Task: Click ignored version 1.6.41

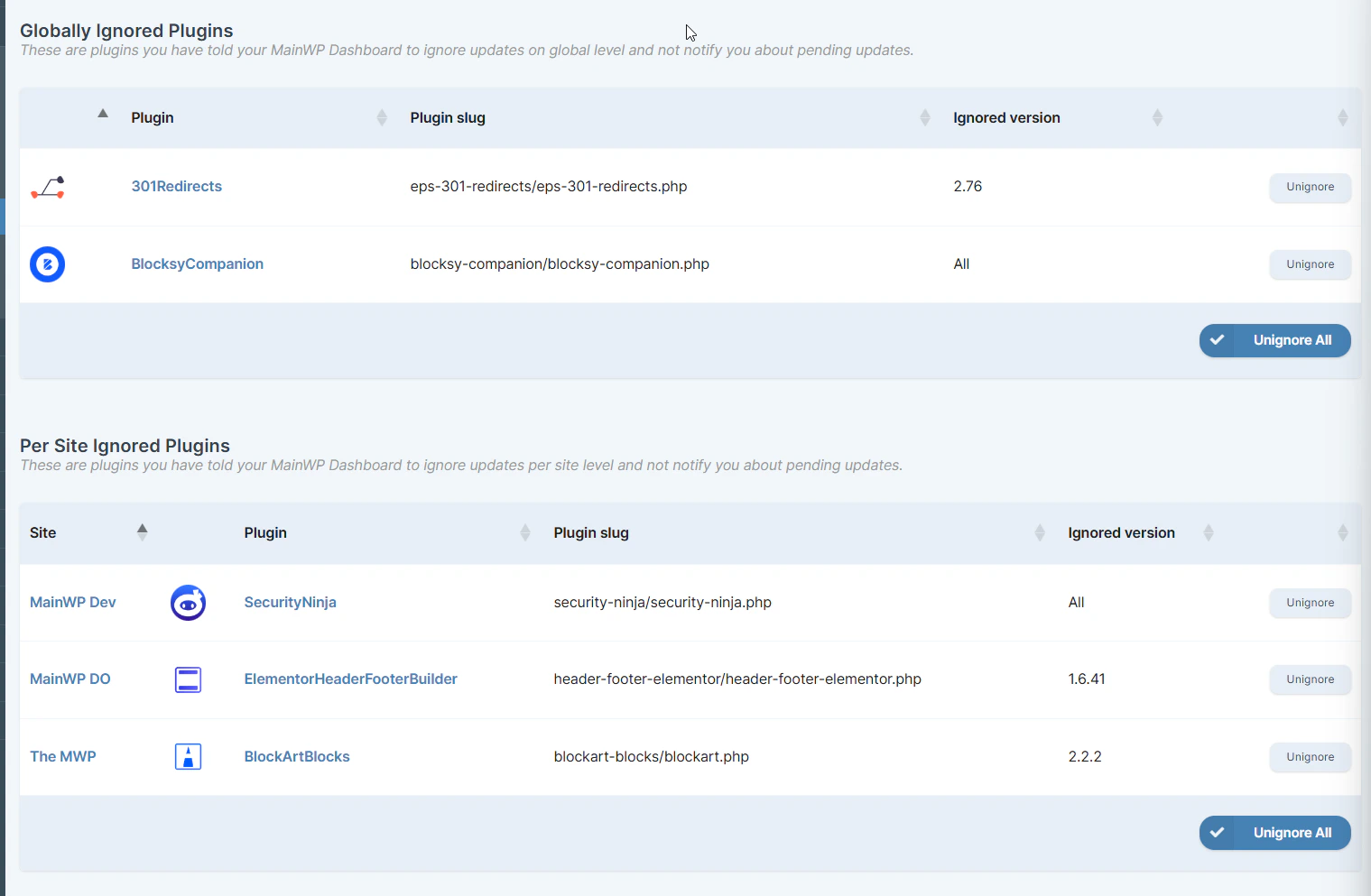Action: [1087, 679]
